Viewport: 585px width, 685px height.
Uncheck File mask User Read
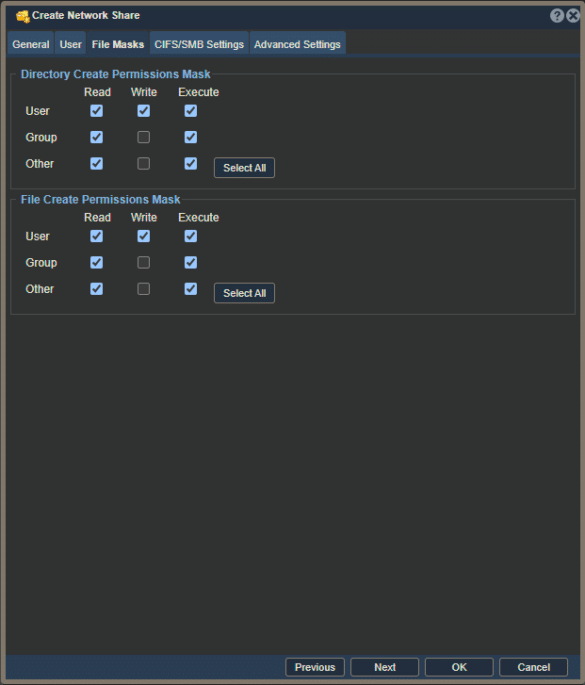coord(97,236)
